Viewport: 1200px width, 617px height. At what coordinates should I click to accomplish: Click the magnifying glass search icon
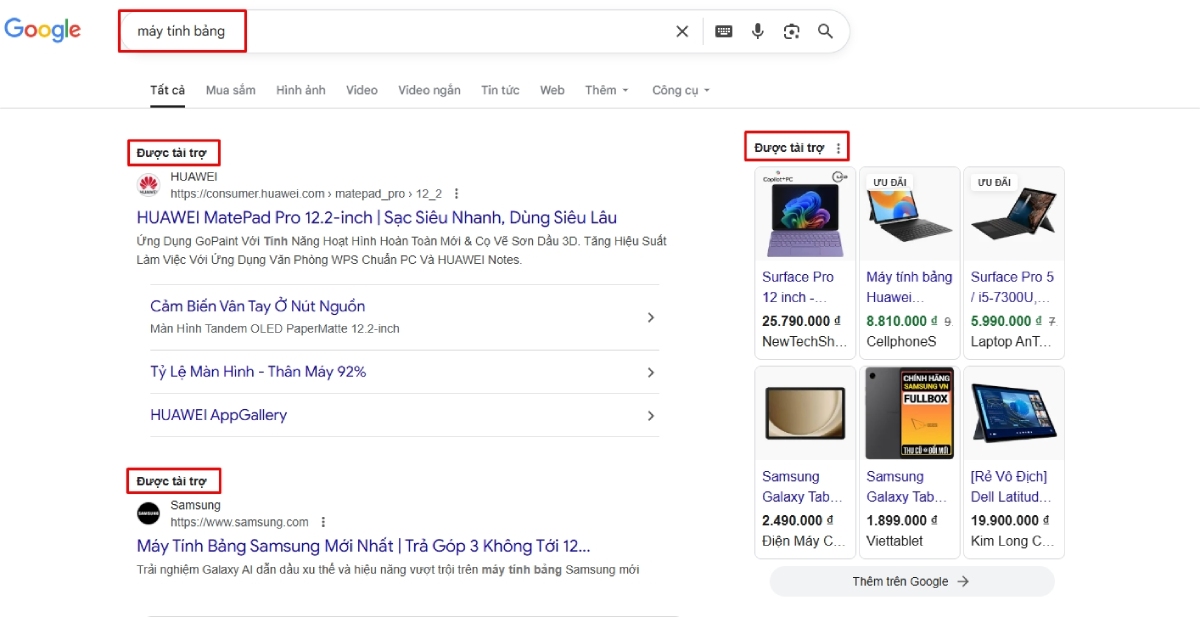pyautogui.click(x=825, y=31)
